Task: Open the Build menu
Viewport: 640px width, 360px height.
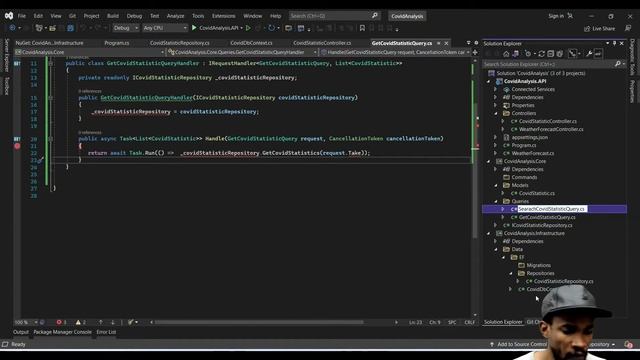Action: pos(113,16)
